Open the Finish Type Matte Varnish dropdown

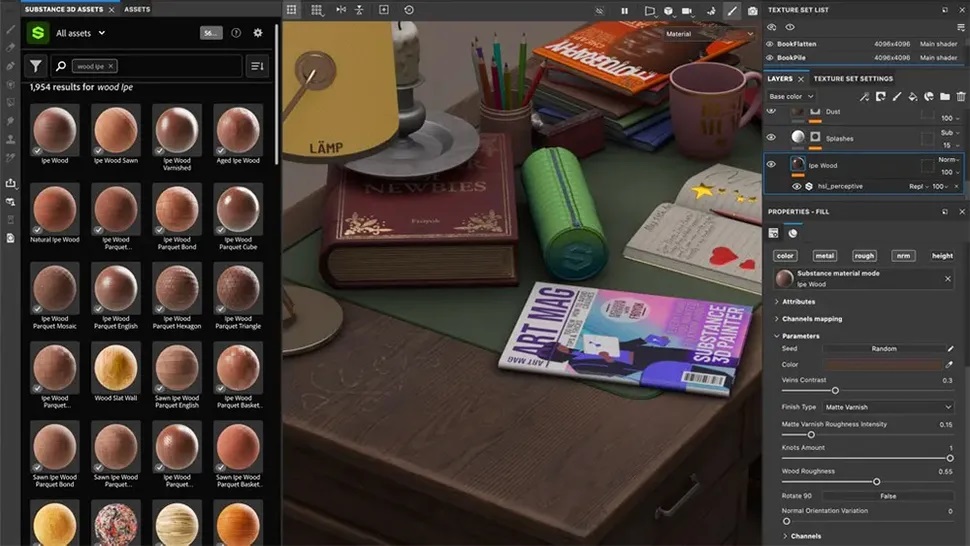point(888,407)
